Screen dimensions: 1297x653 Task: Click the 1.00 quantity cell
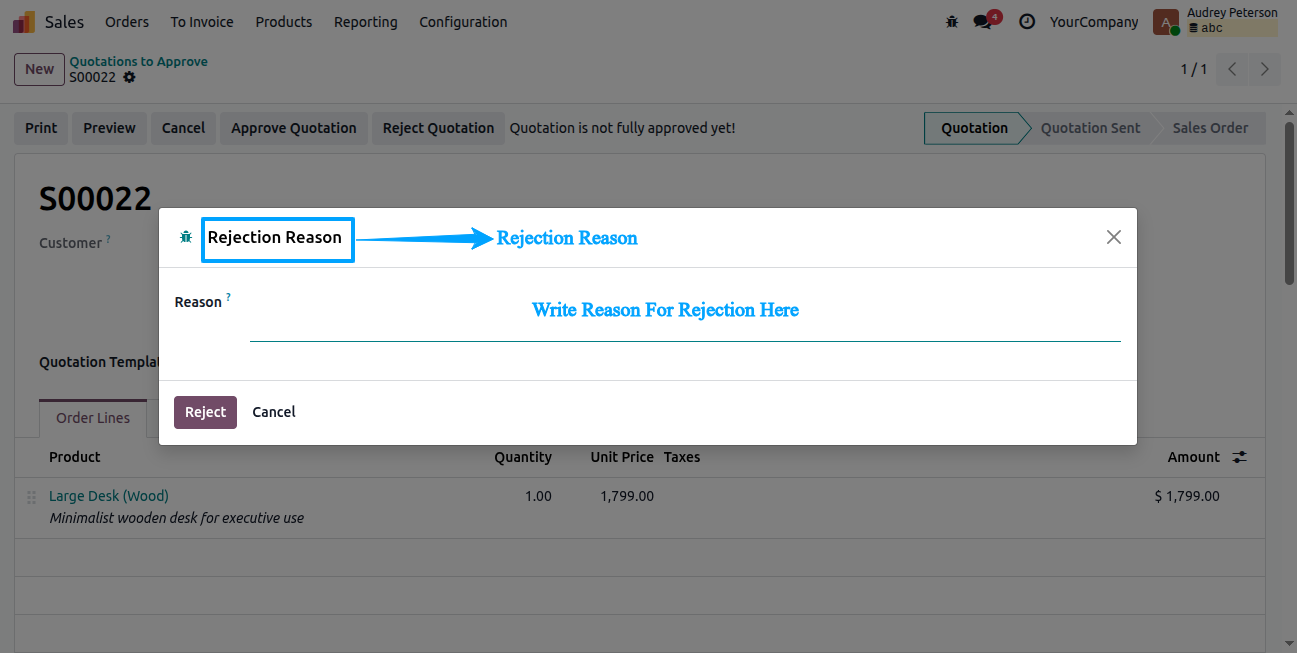538,496
